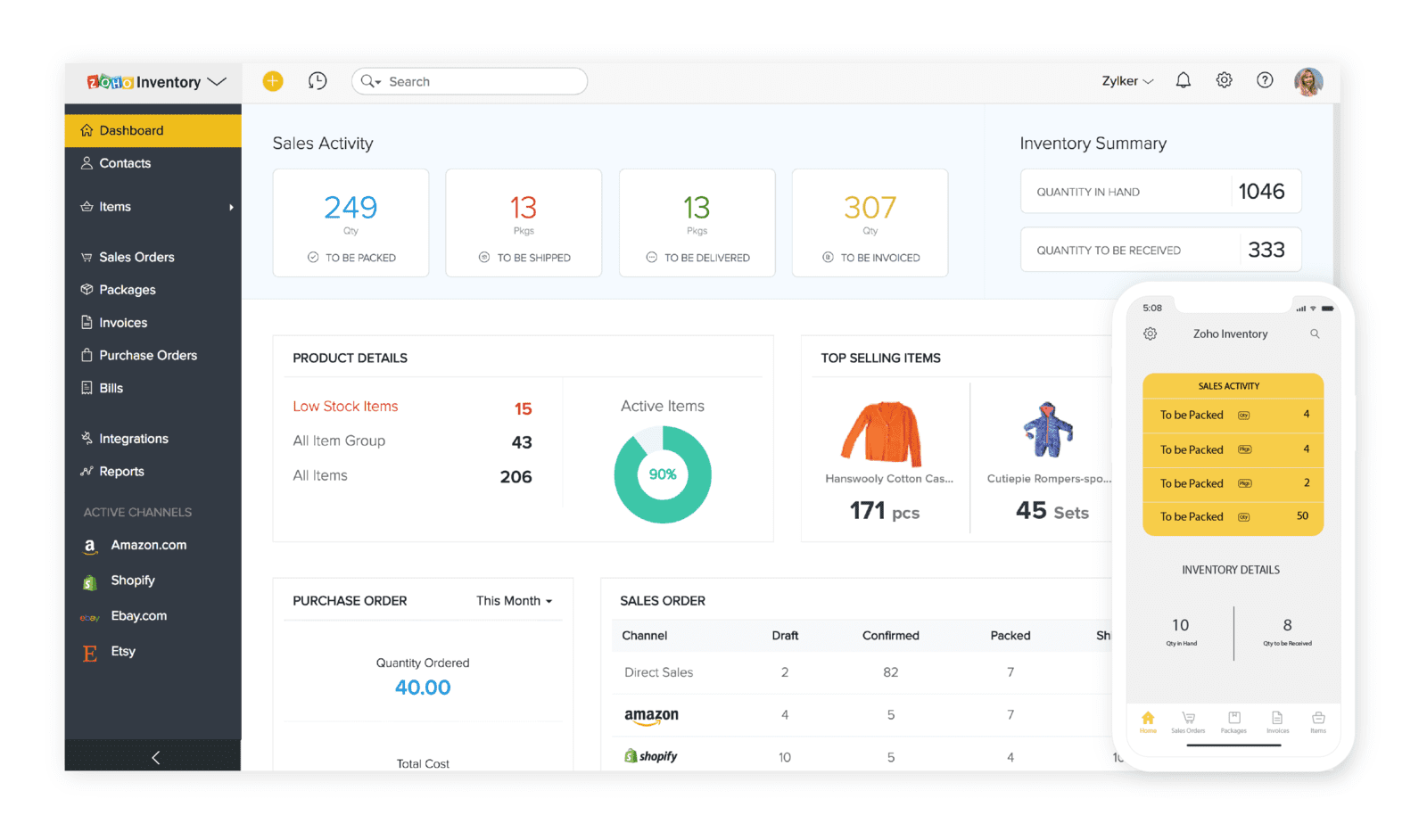This screenshot has height=840, width=1427.
Task: Open the settings gear icon
Action: (1224, 80)
